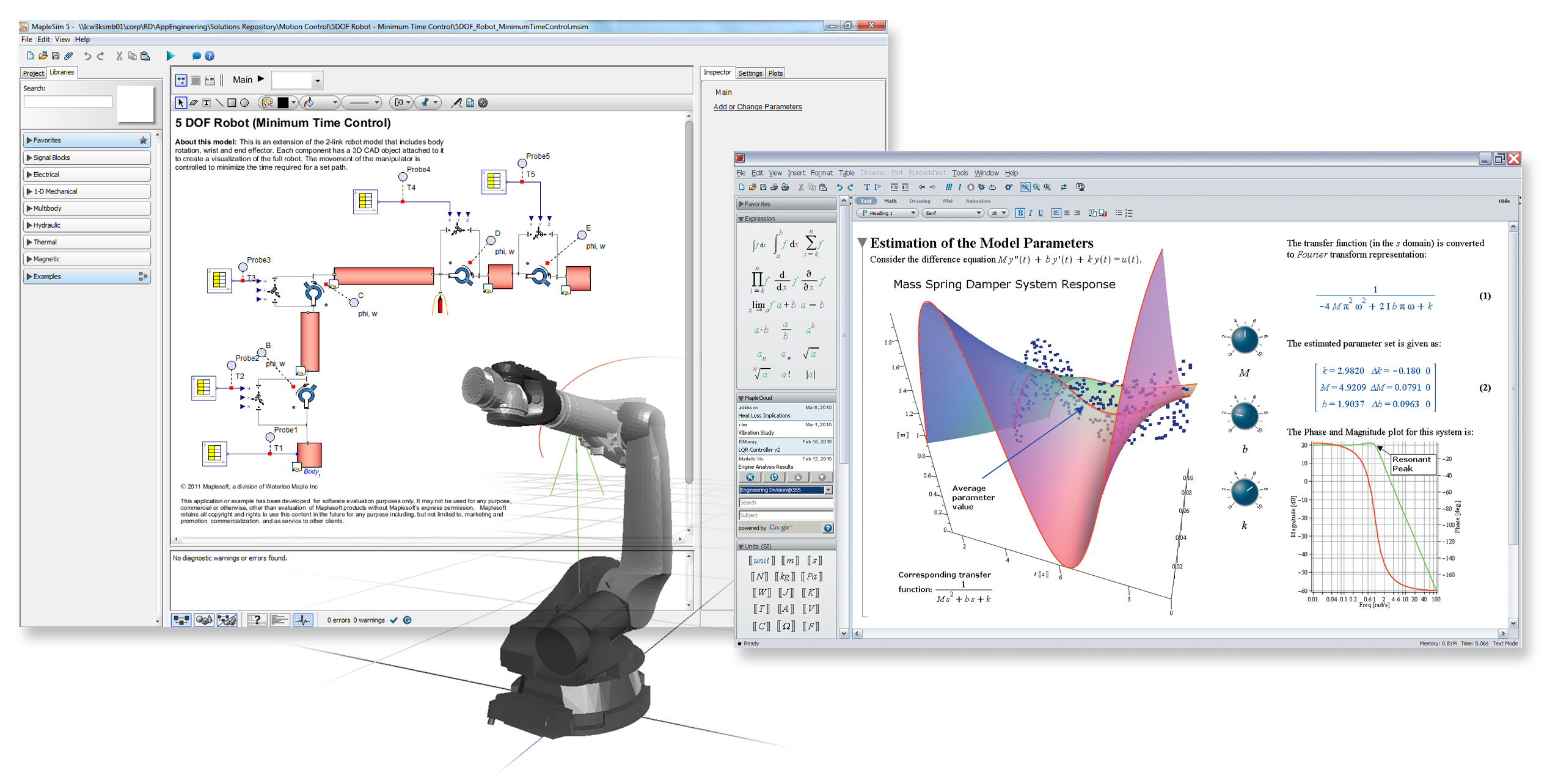Click the k parameter dial knob

(1244, 492)
